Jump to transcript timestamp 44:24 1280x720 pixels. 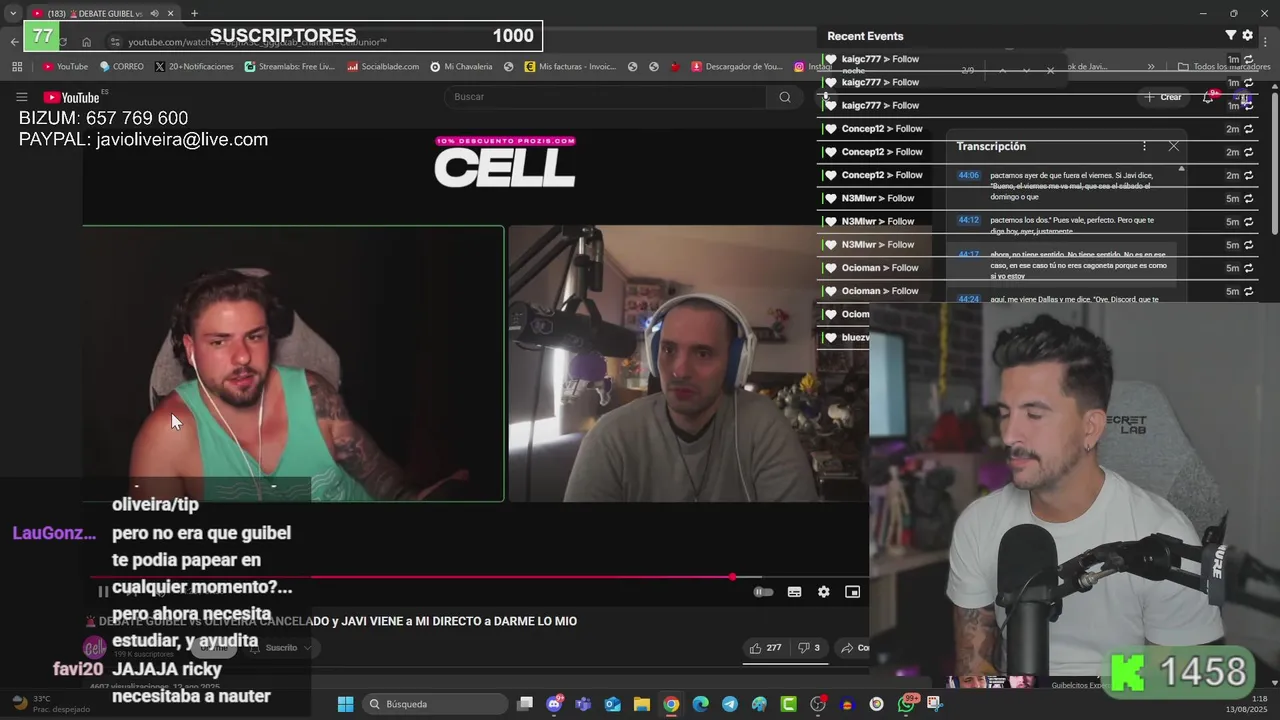[x=969, y=299]
